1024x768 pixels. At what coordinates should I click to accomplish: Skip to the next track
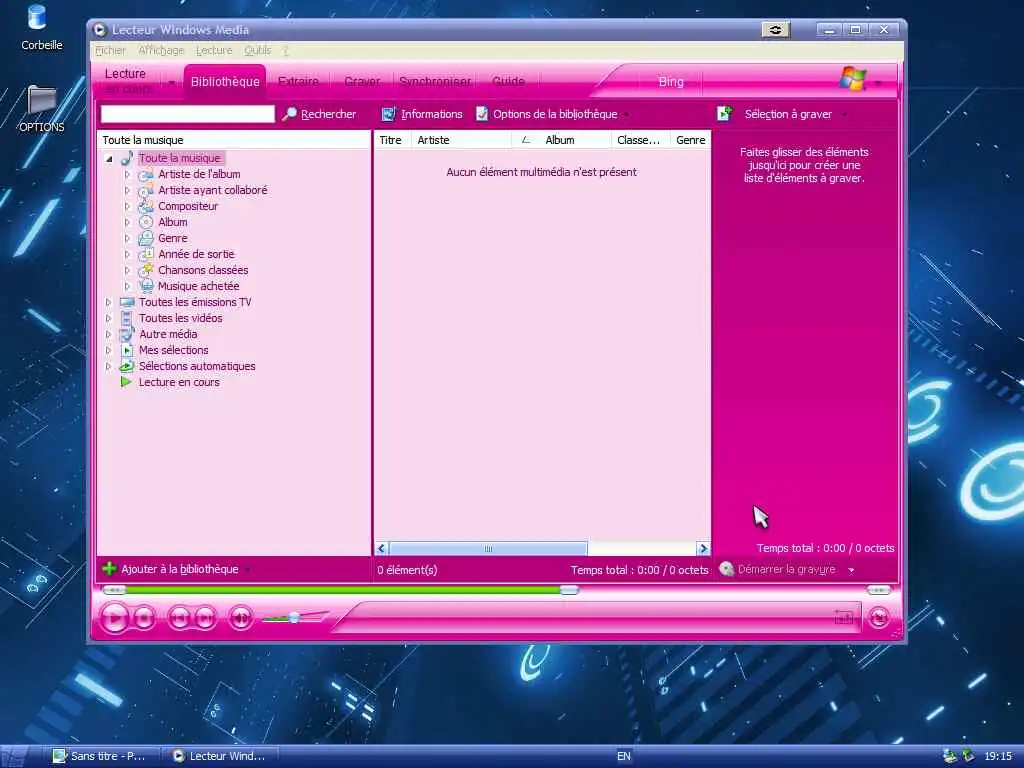(204, 617)
